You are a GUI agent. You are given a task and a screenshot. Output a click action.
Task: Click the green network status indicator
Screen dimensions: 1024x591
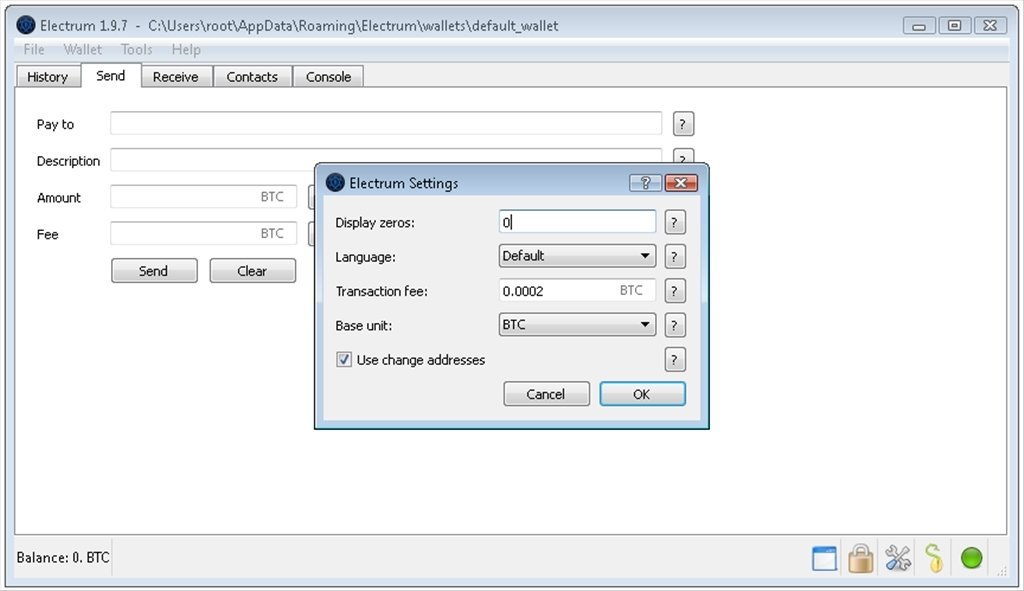point(972,558)
